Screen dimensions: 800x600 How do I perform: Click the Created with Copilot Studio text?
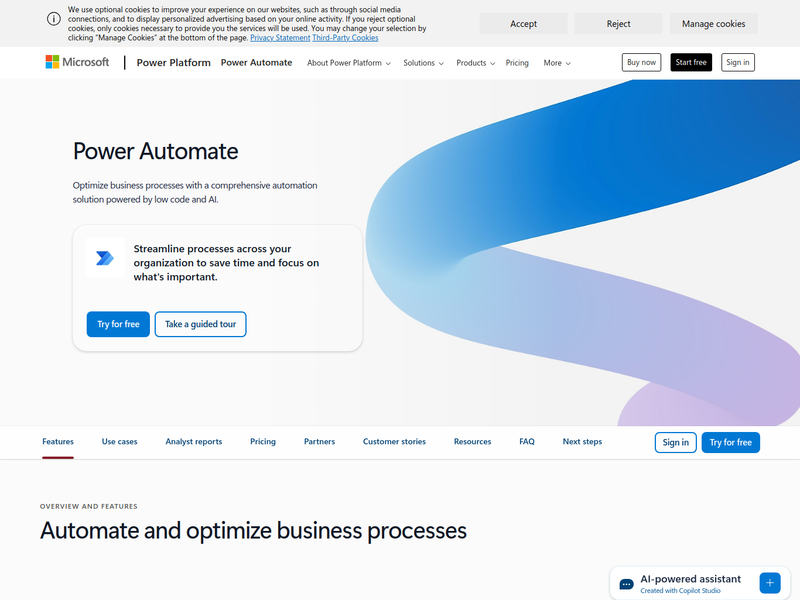tap(681, 591)
